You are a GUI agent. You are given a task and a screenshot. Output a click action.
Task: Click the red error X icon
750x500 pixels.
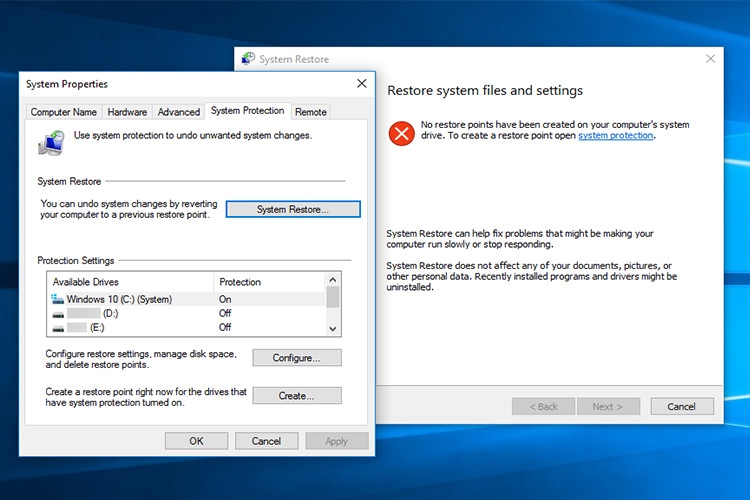click(x=402, y=133)
